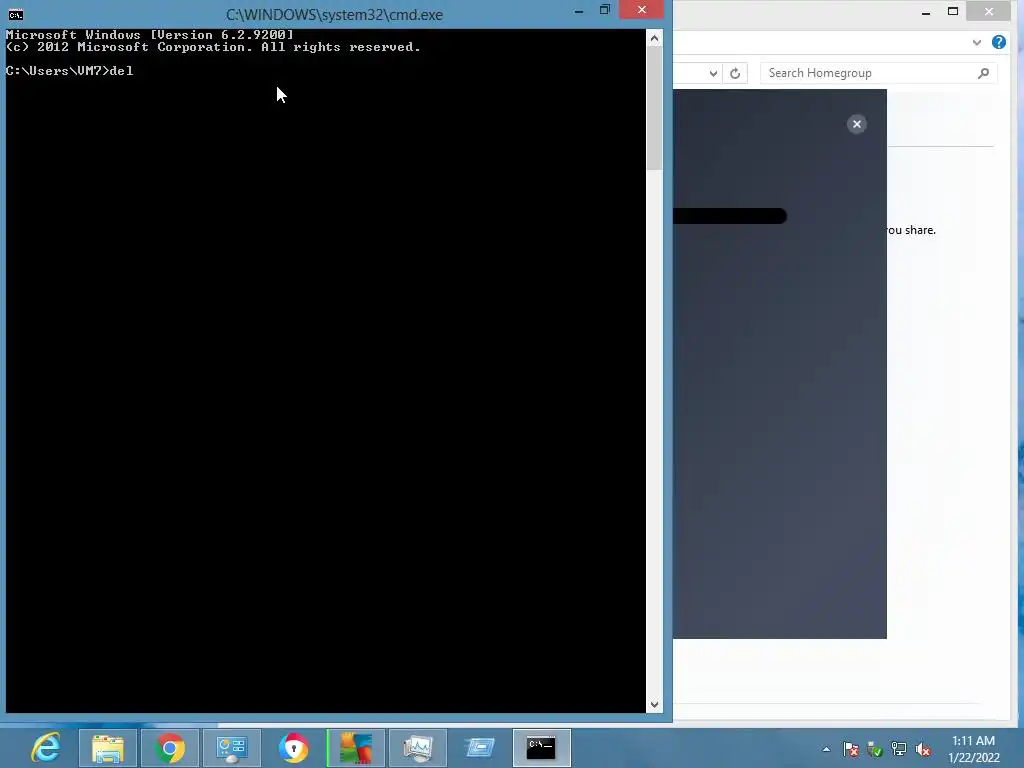Open the Action Center flag icon
1024x768 pixels.
pyautogui.click(x=850, y=749)
